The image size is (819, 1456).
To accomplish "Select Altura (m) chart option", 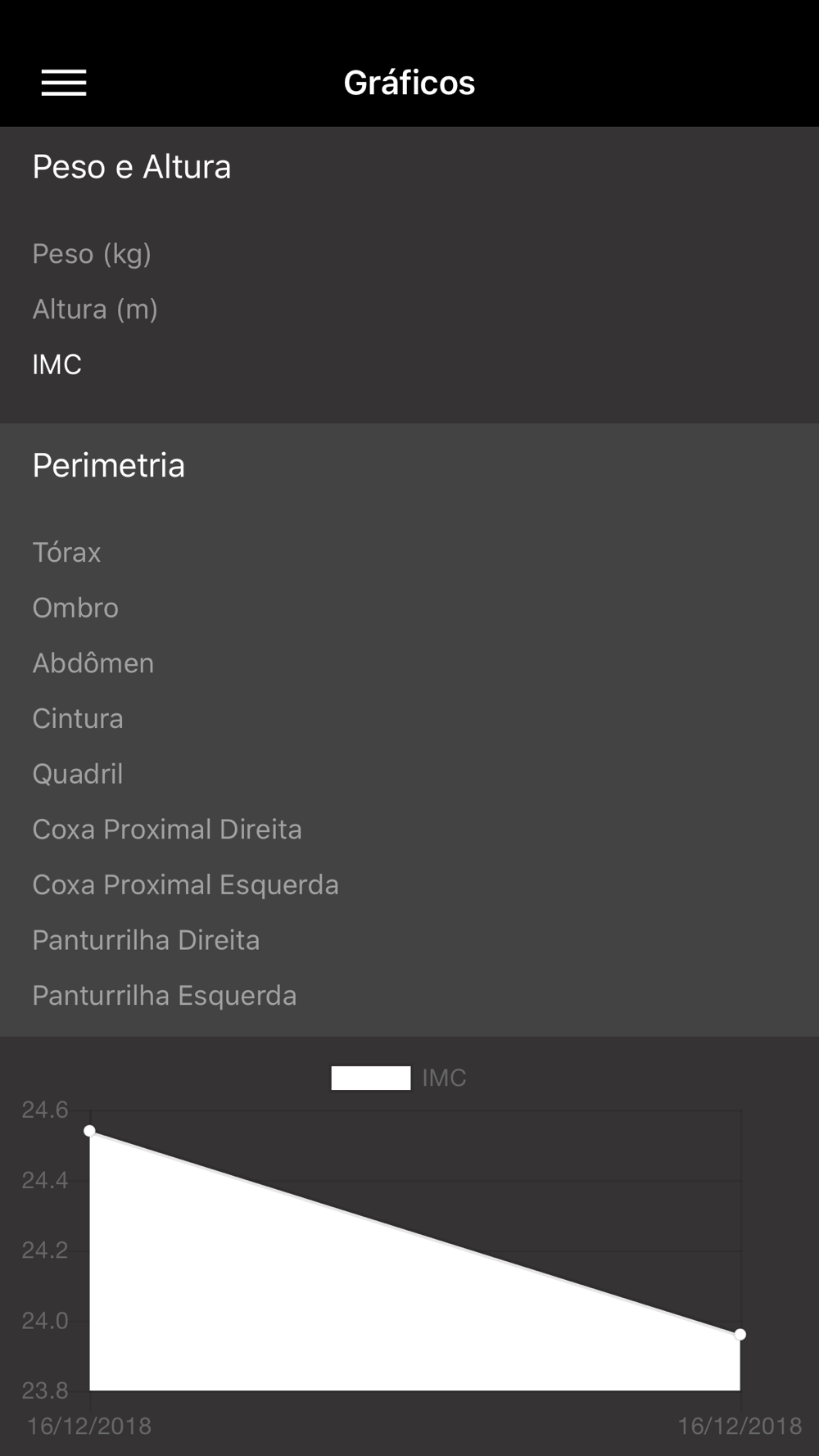I will click(x=95, y=310).
